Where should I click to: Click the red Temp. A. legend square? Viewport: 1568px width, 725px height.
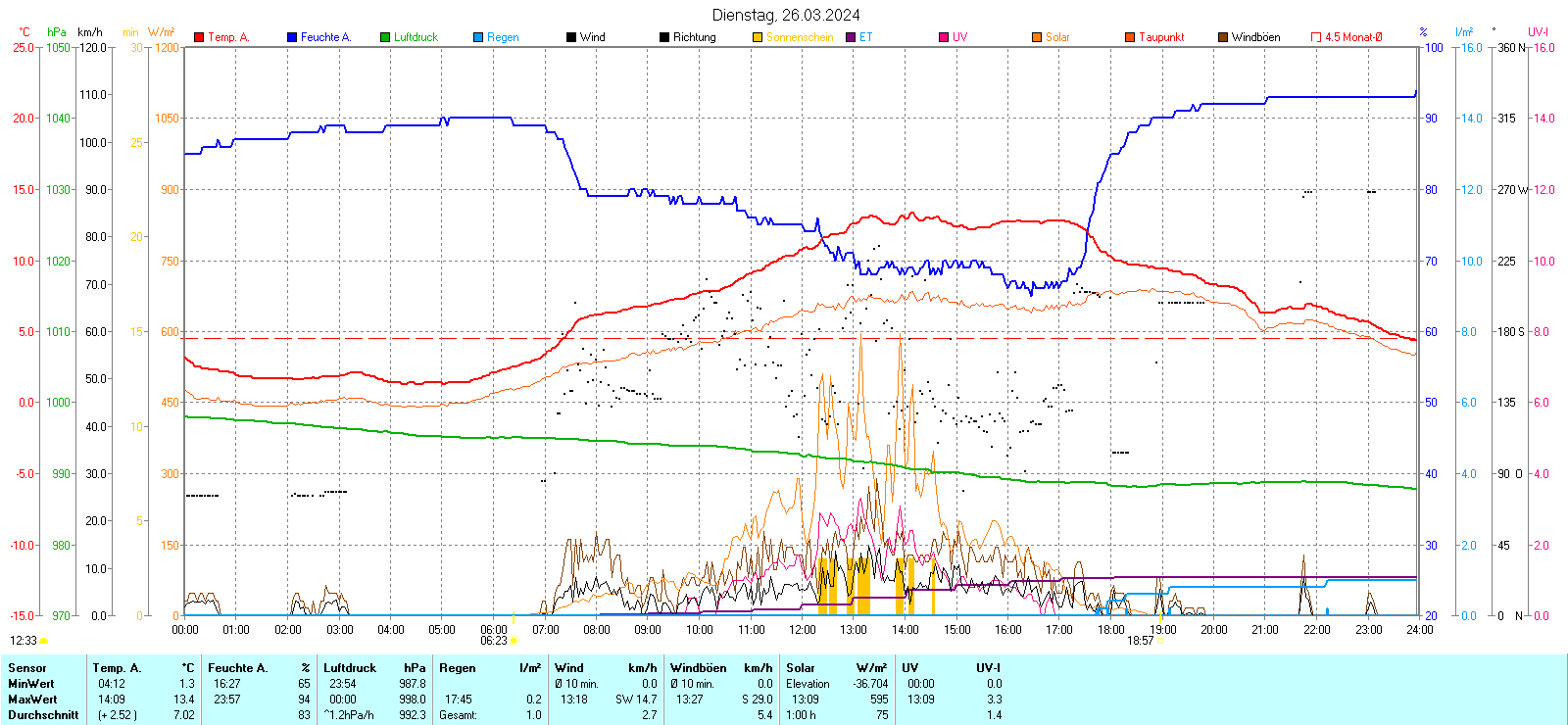point(199,37)
